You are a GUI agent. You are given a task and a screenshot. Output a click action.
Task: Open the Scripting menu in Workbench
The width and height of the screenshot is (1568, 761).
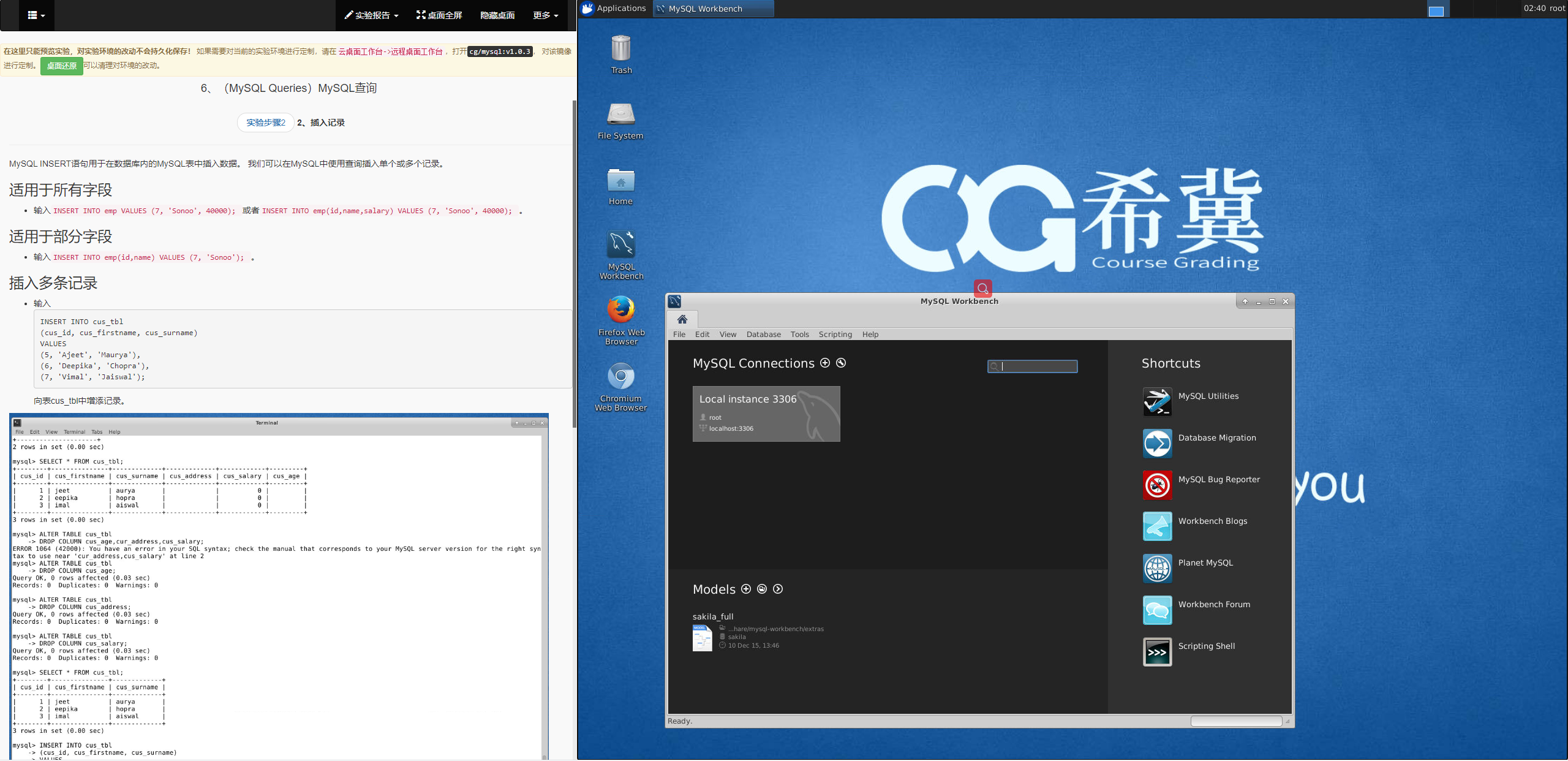pyautogui.click(x=835, y=335)
